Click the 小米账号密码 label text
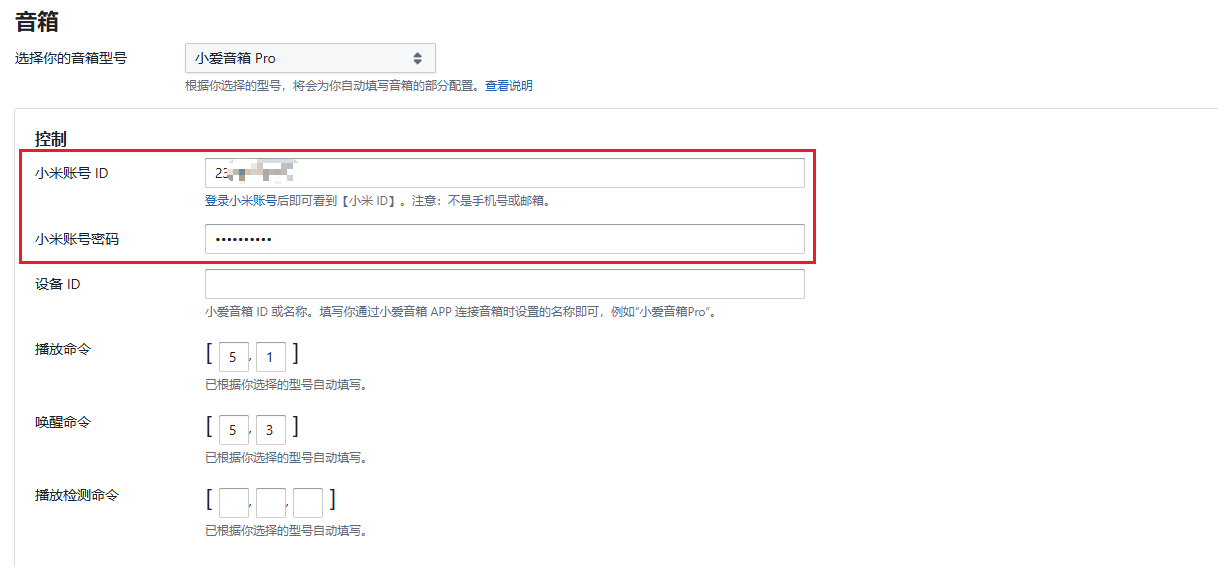The width and height of the screenshot is (1218, 567). click(x=77, y=239)
